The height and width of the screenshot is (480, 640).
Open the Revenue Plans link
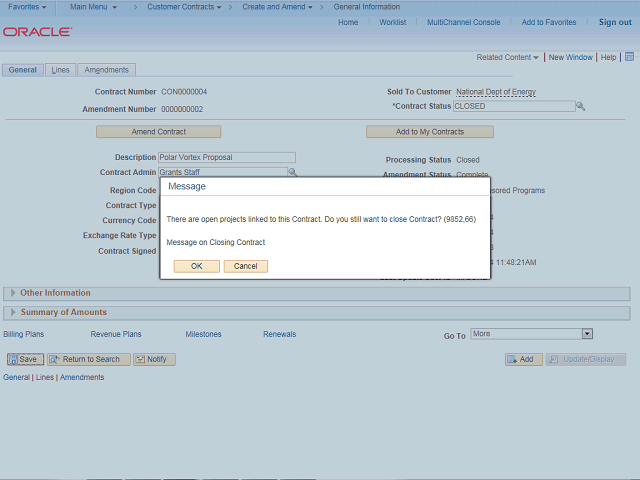[116, 334]
